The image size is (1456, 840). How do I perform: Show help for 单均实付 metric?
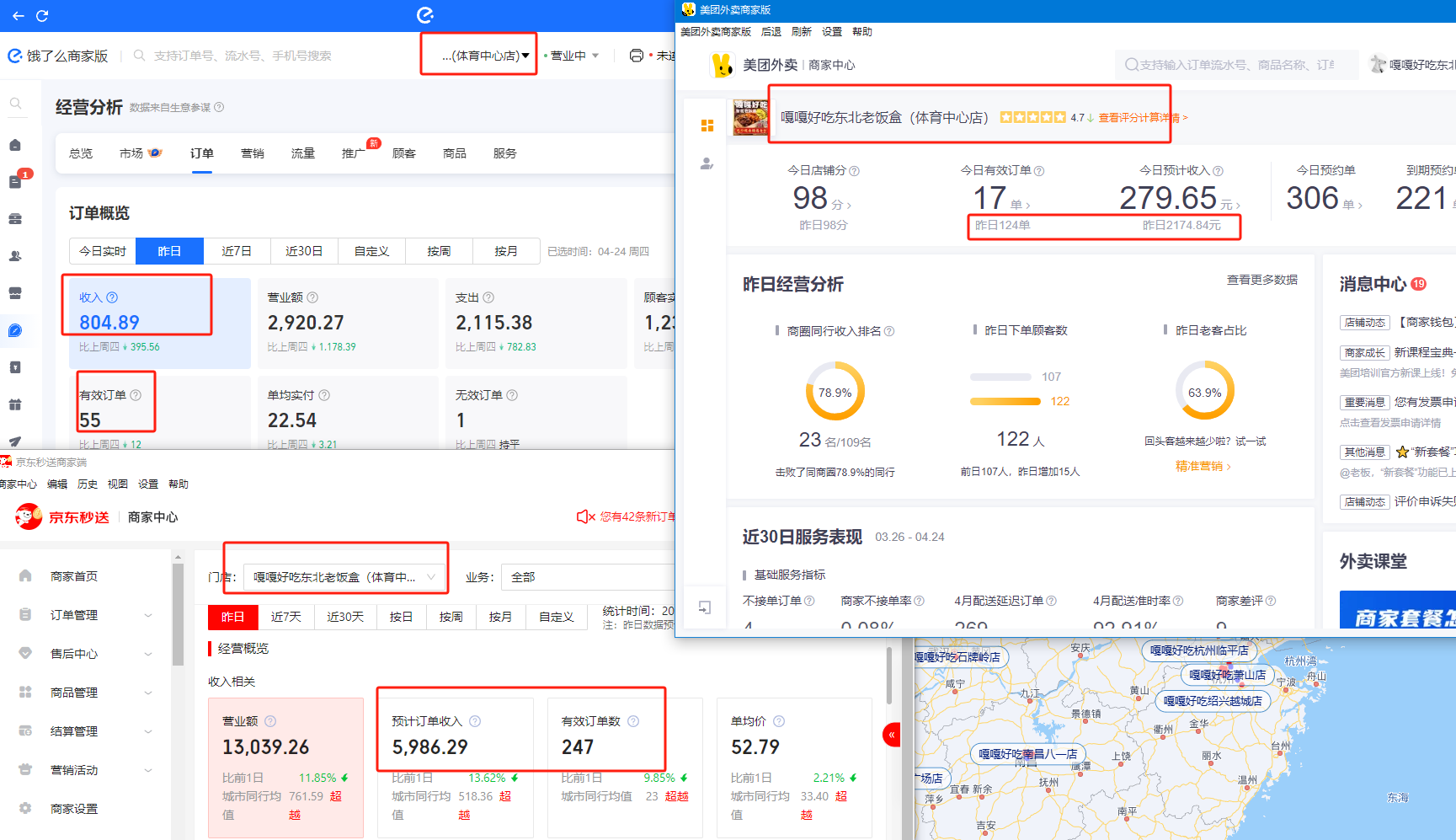(324, 395)
